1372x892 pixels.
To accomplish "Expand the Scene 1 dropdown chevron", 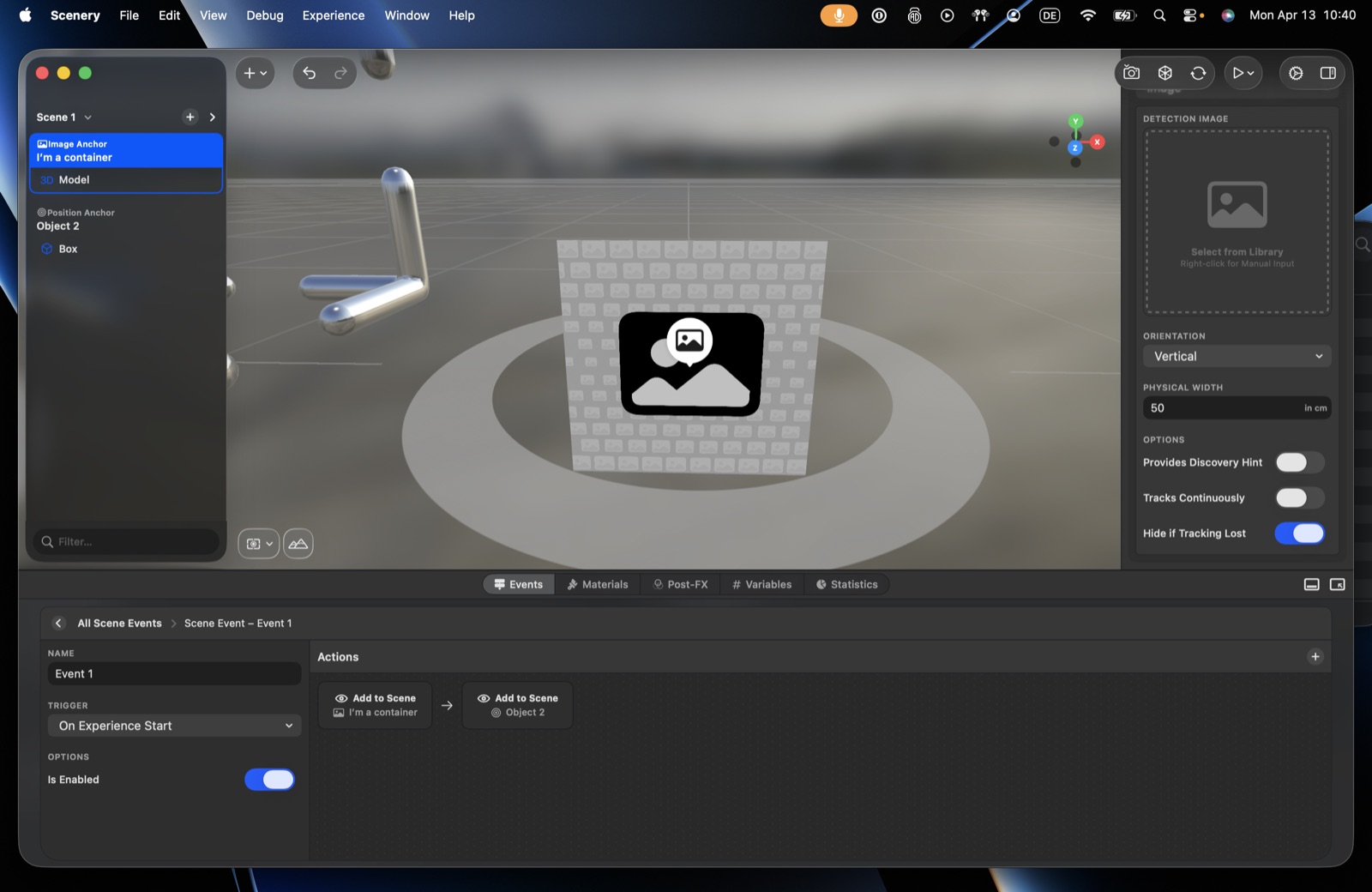I will tap(87, 118).
